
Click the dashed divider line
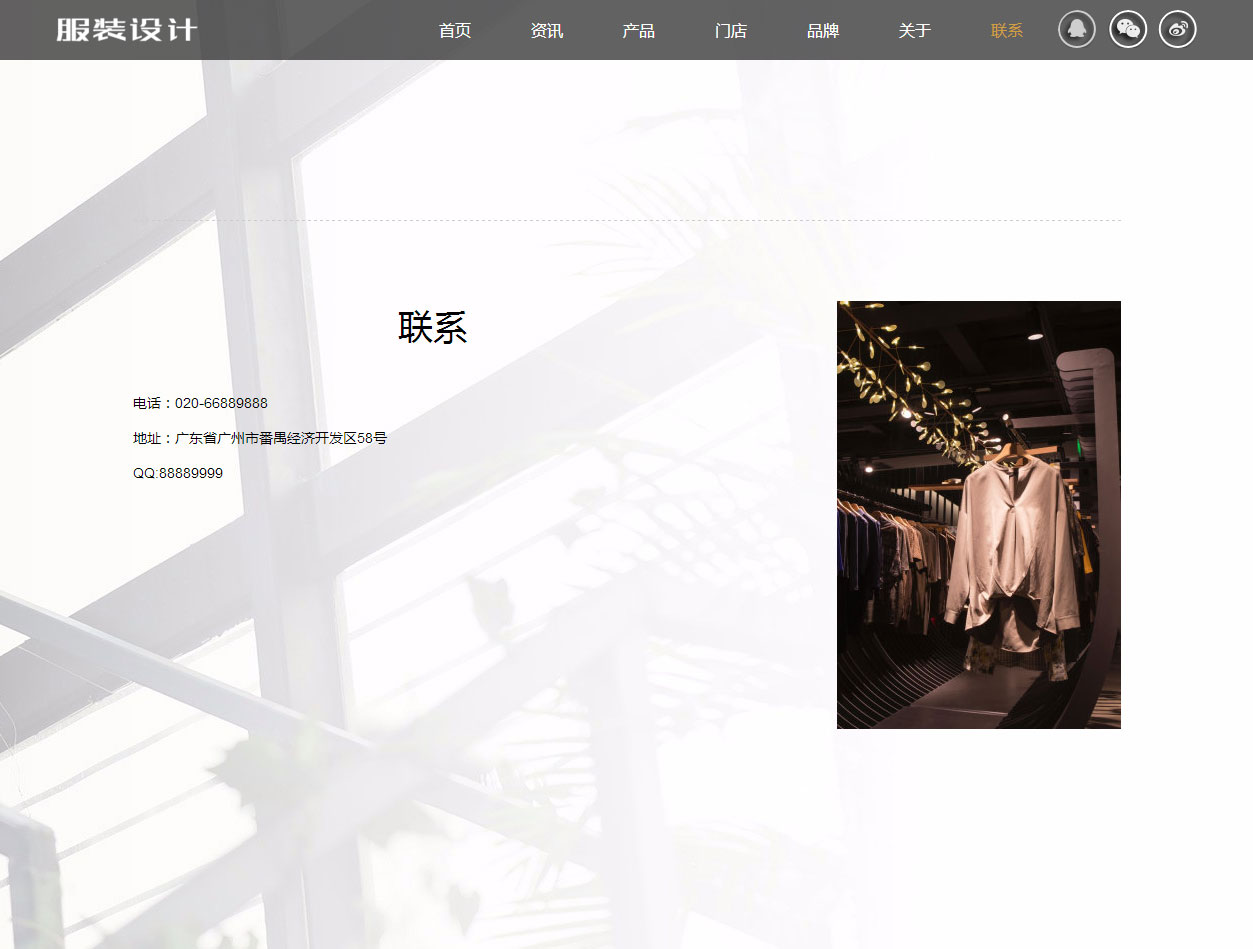[627, 220]
